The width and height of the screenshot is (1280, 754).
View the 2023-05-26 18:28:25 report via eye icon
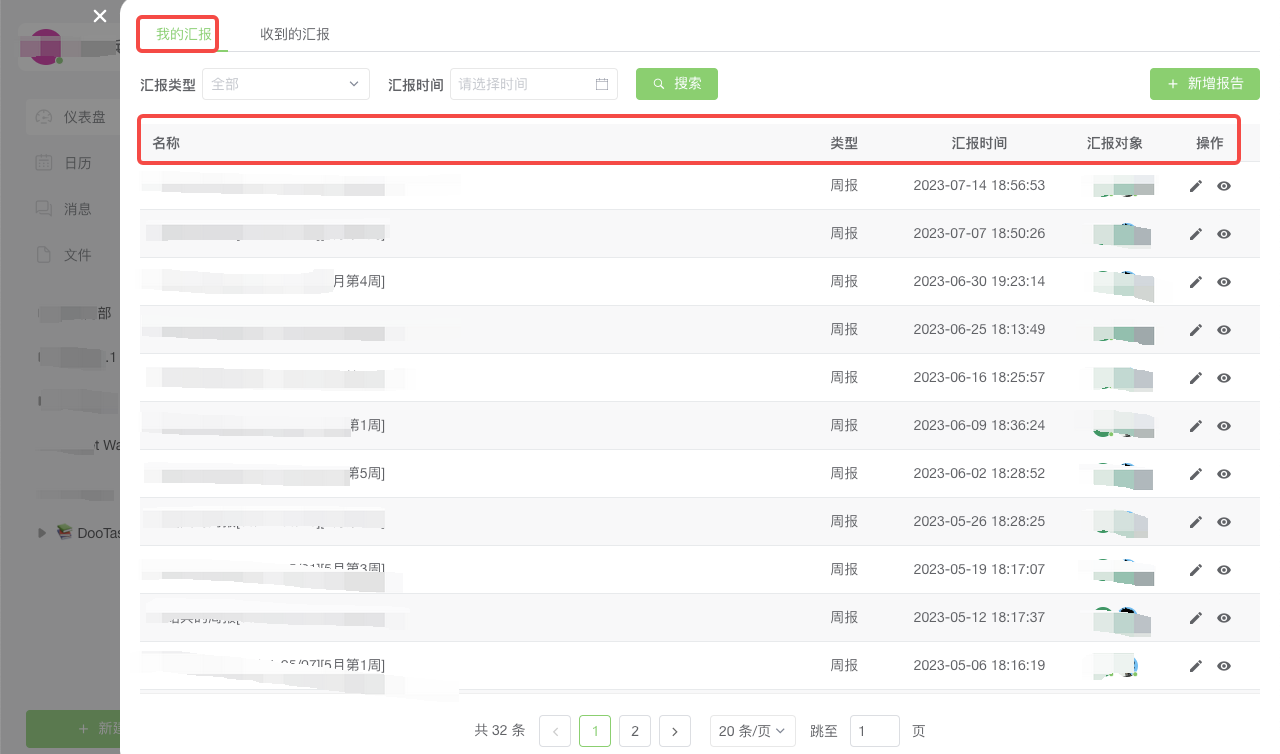coord(1223,522)
